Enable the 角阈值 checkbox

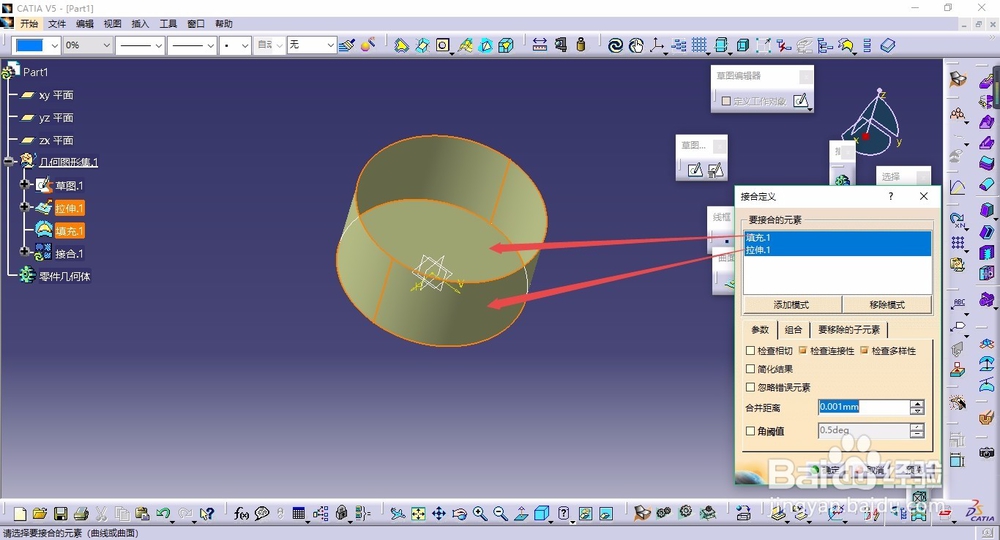(x=751, y=431)
